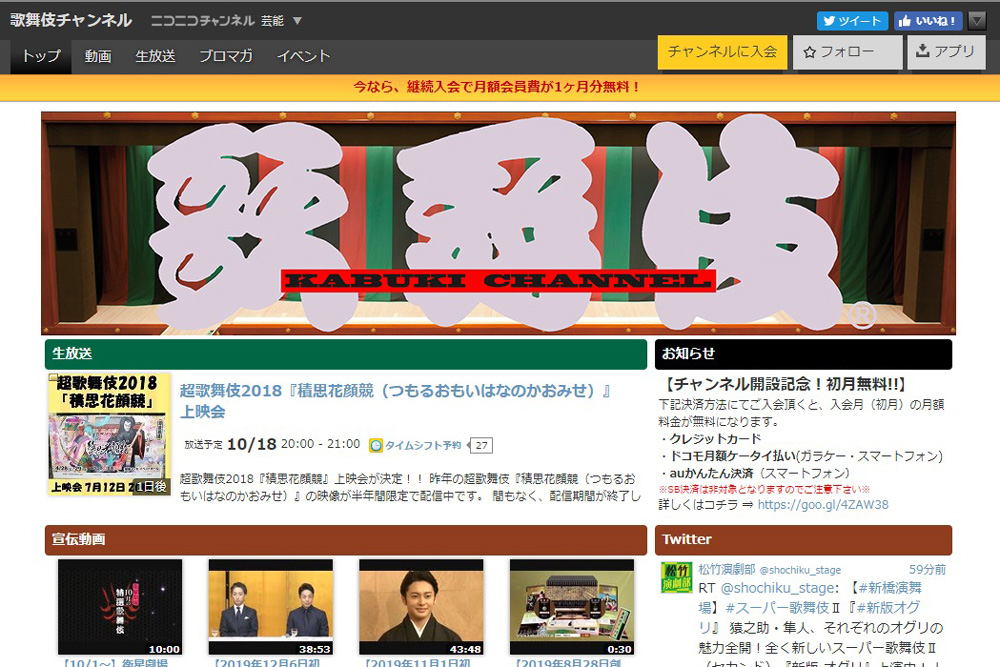This screenshot has height=667, width=1000.
Task: Click the 松竹演劇部 Twitter avatar icon
Action: pyautogui.click(x=675, y=577)
